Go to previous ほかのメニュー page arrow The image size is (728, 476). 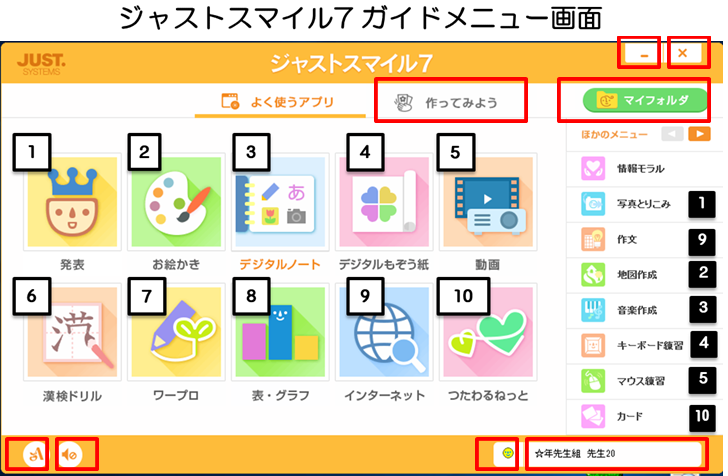click(x=672, y=134)
